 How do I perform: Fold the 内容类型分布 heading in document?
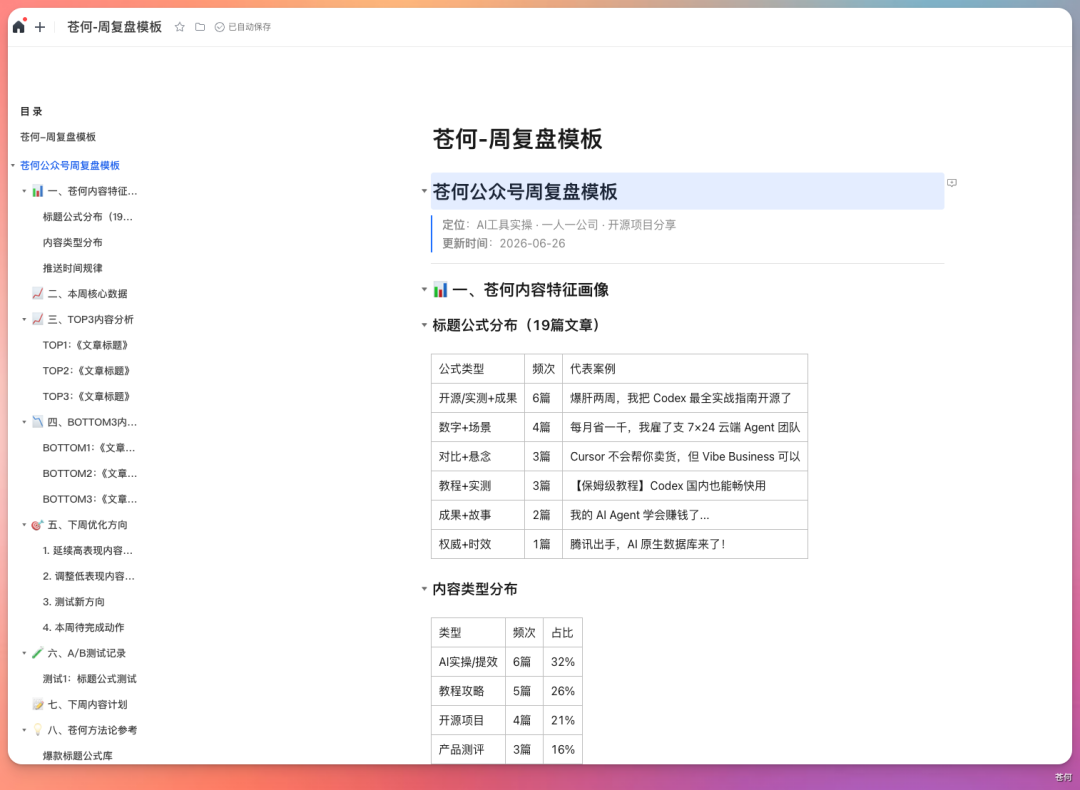pos(424,589)
